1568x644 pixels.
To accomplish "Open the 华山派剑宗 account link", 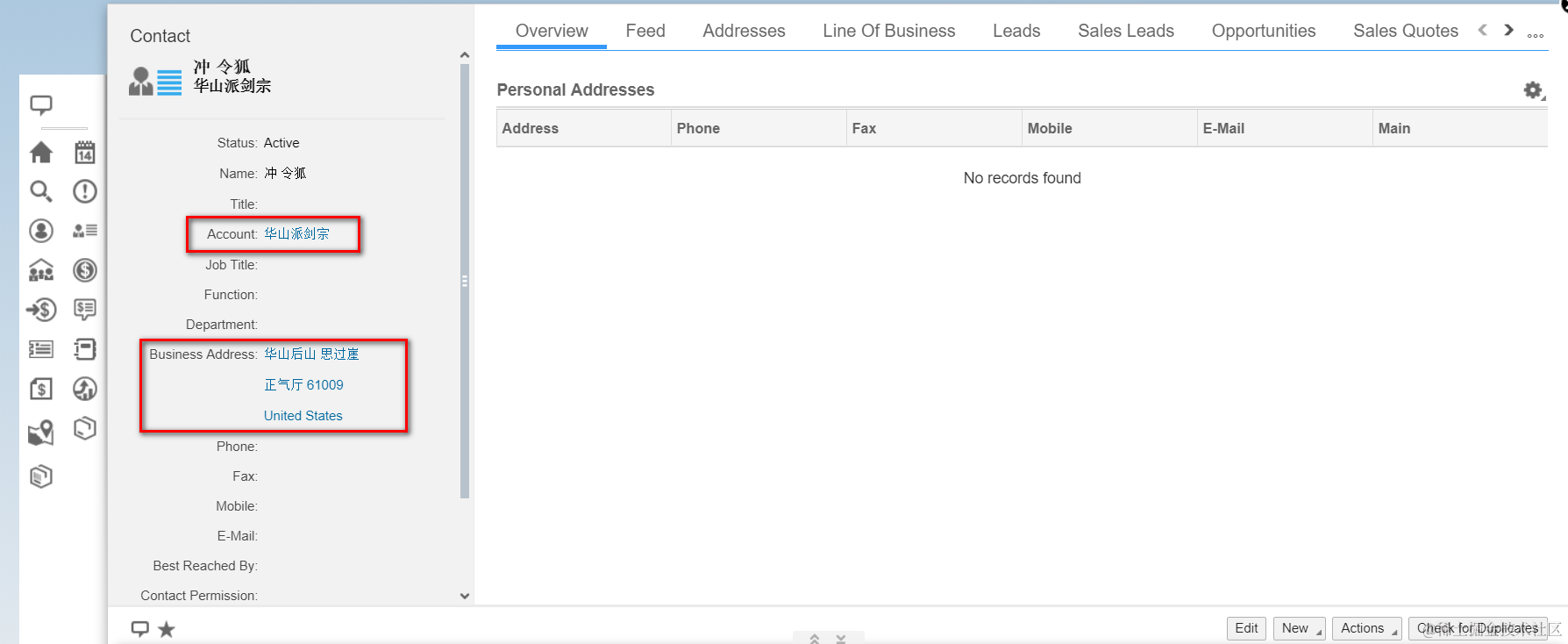I will click(297, 234).
